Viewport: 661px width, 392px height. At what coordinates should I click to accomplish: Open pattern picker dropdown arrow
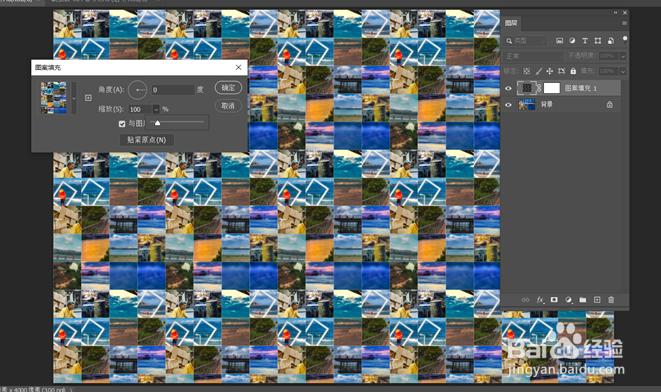pyautogui.click(x=74, y=98)
